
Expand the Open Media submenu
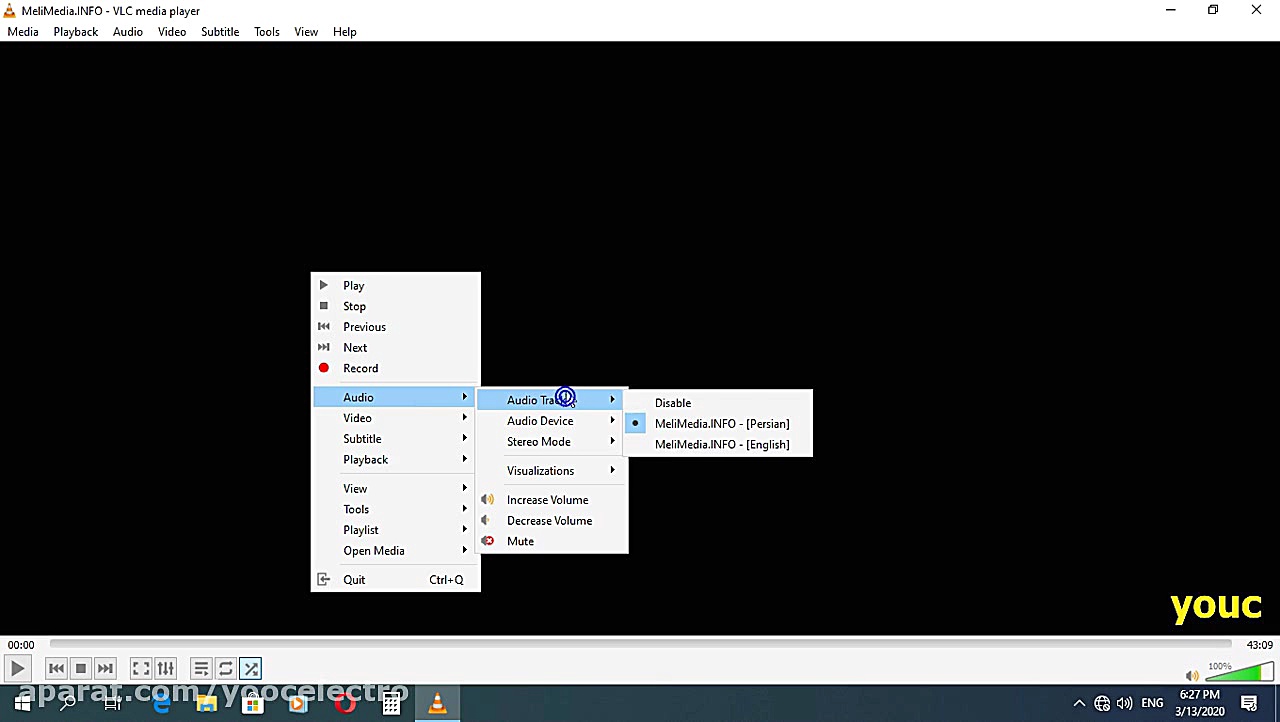point(396,551)
